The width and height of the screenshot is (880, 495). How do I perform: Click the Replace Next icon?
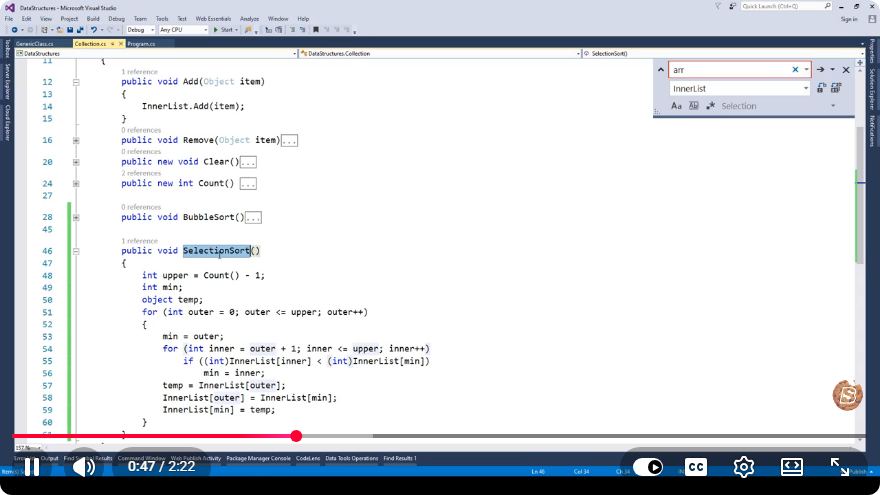coord(822,88)
